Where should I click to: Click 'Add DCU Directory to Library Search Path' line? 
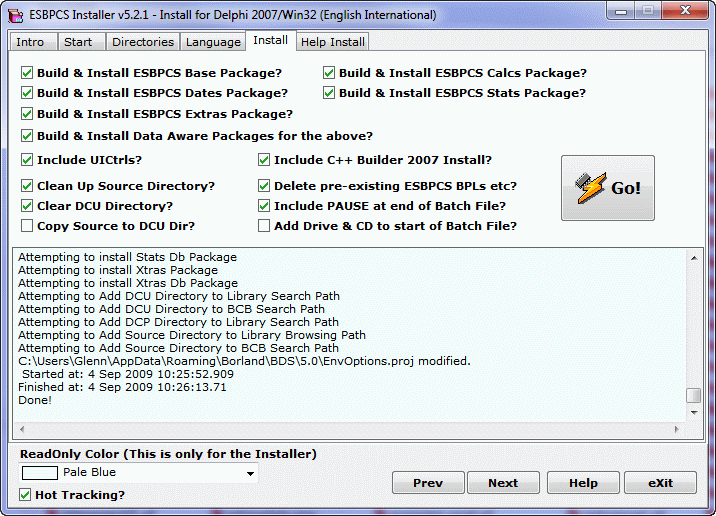click(x=179, y=296)
